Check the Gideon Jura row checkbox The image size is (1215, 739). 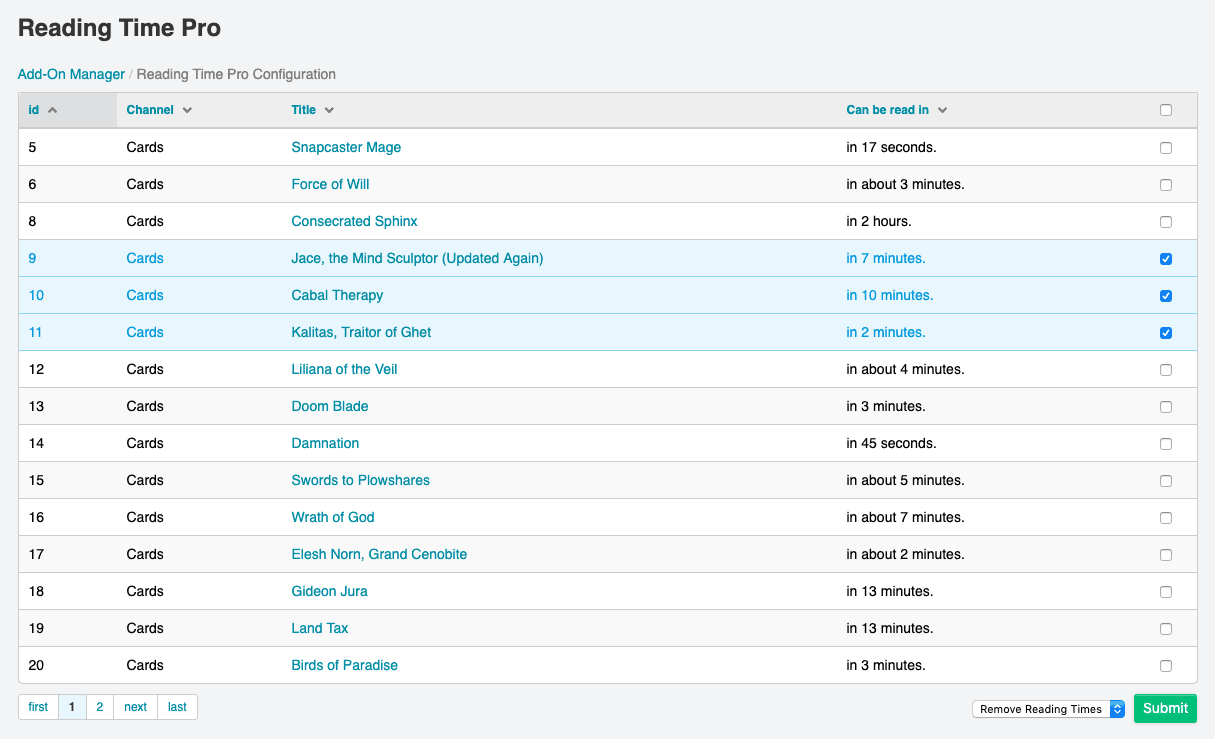1166,592
